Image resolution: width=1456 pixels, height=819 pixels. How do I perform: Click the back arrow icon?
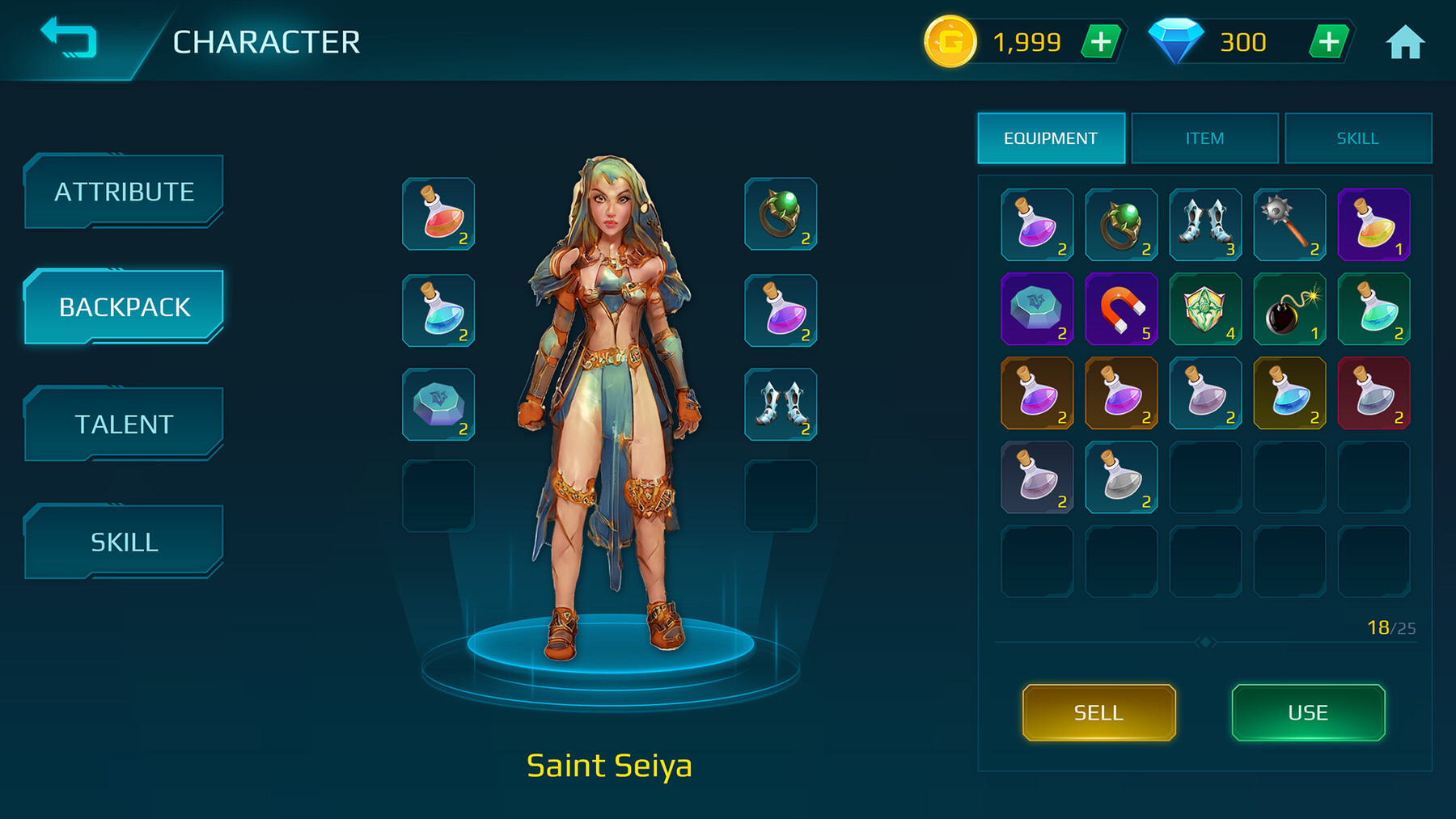pyautogui.click(x=69, y=38)
